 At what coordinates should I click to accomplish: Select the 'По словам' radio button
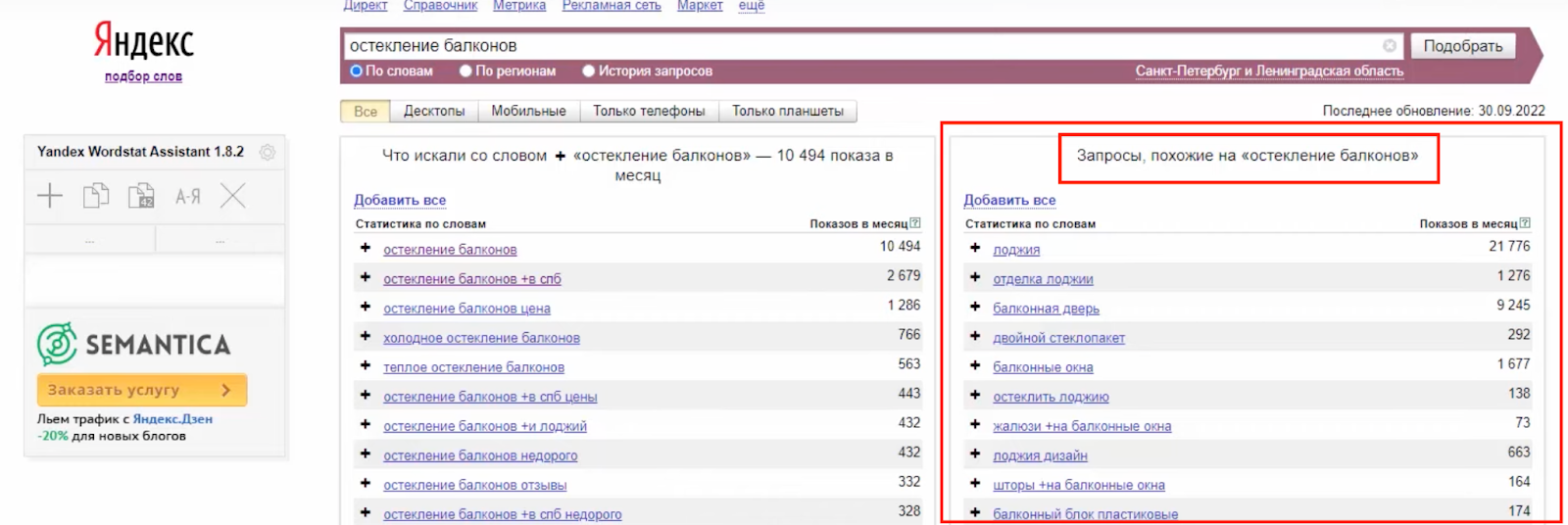(x=357, y=71)
